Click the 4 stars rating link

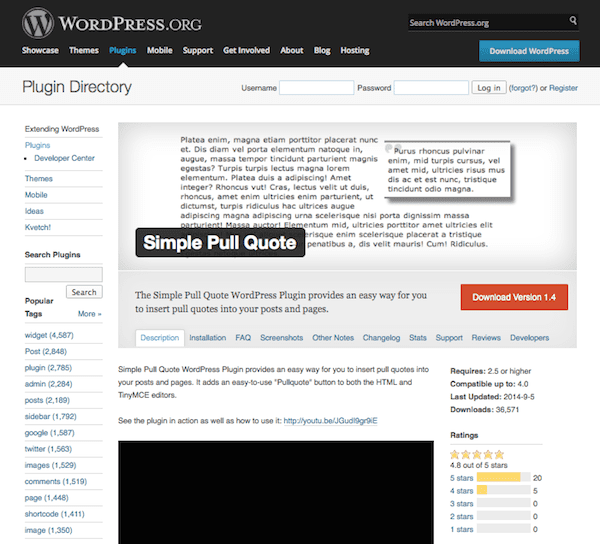tap(461, 491)
